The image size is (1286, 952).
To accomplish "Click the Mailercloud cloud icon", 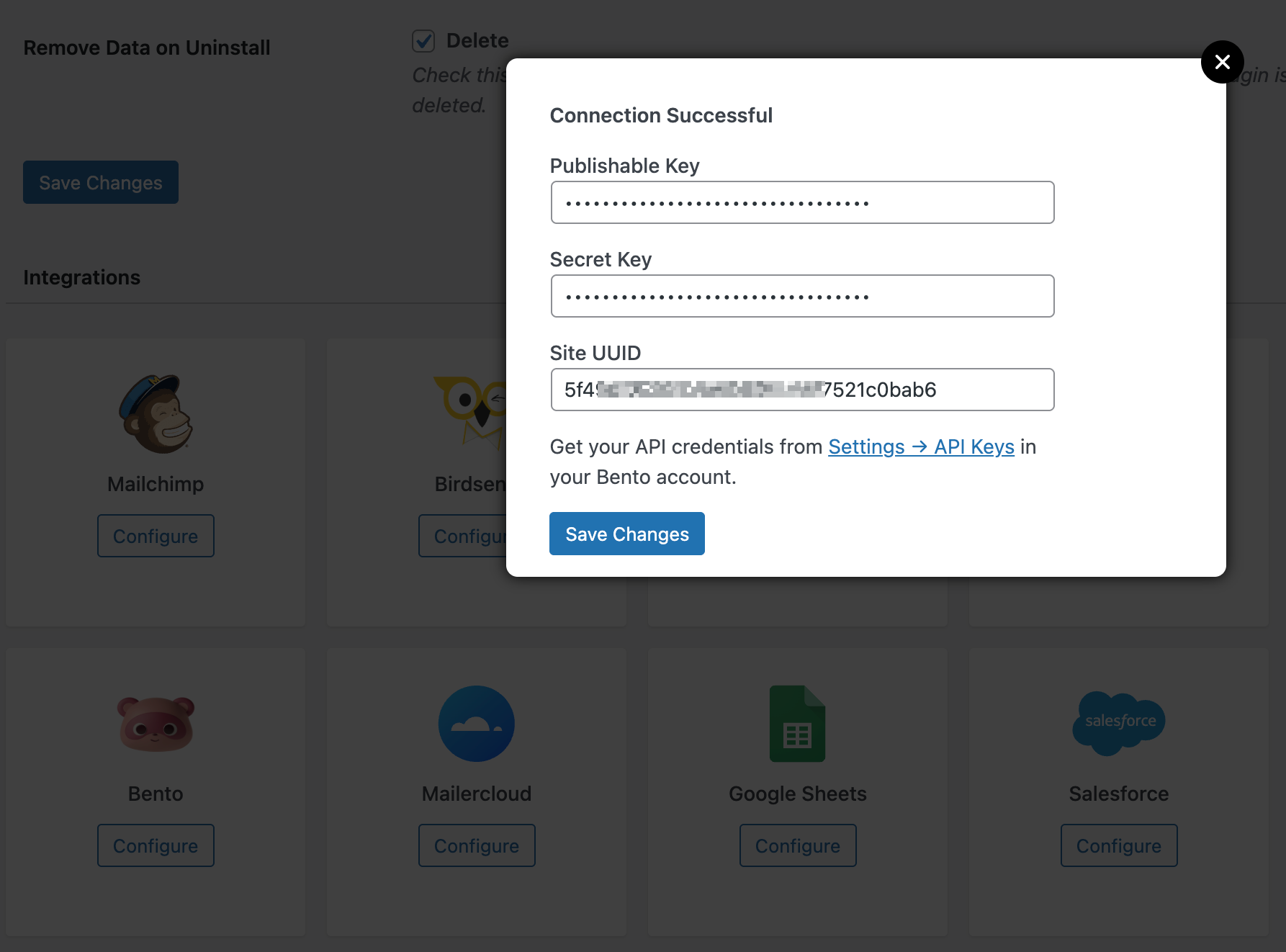I will pyautogui.click(x=476, y=724).
